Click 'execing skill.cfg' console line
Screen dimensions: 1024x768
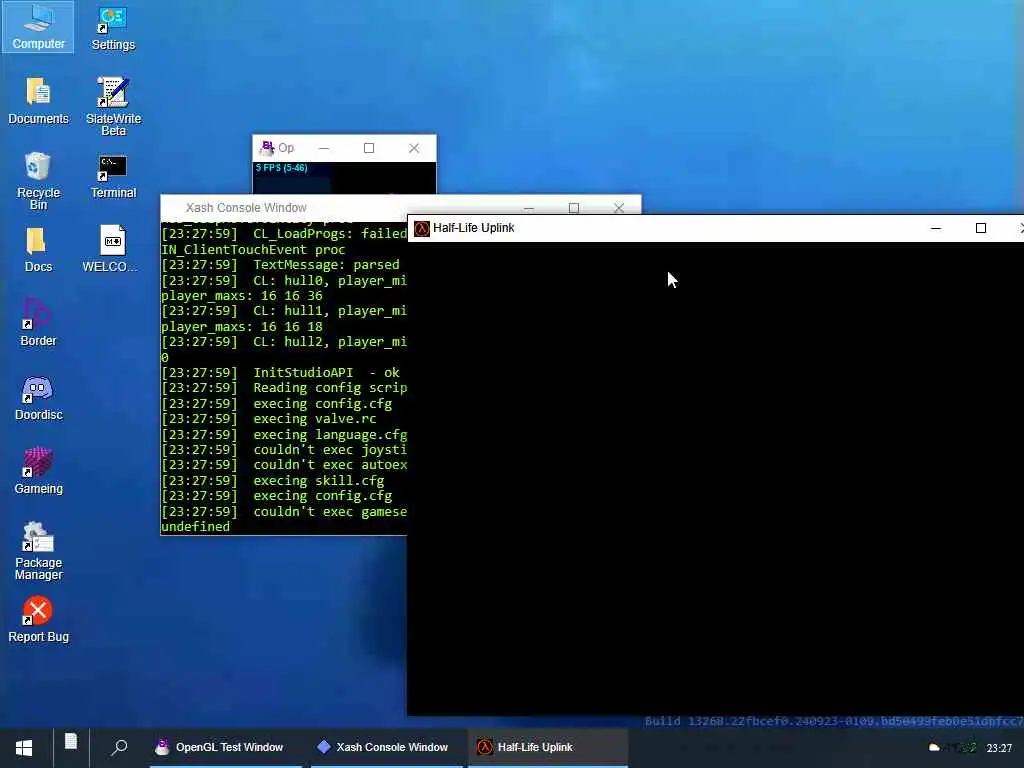click(x=272, y=481)
